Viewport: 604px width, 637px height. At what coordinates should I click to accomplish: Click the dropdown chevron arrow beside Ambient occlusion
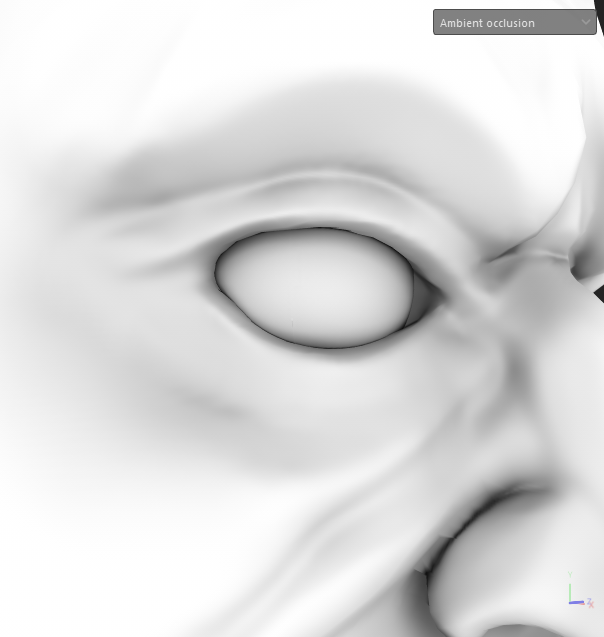pyautogui.click(x=585, y=22)
